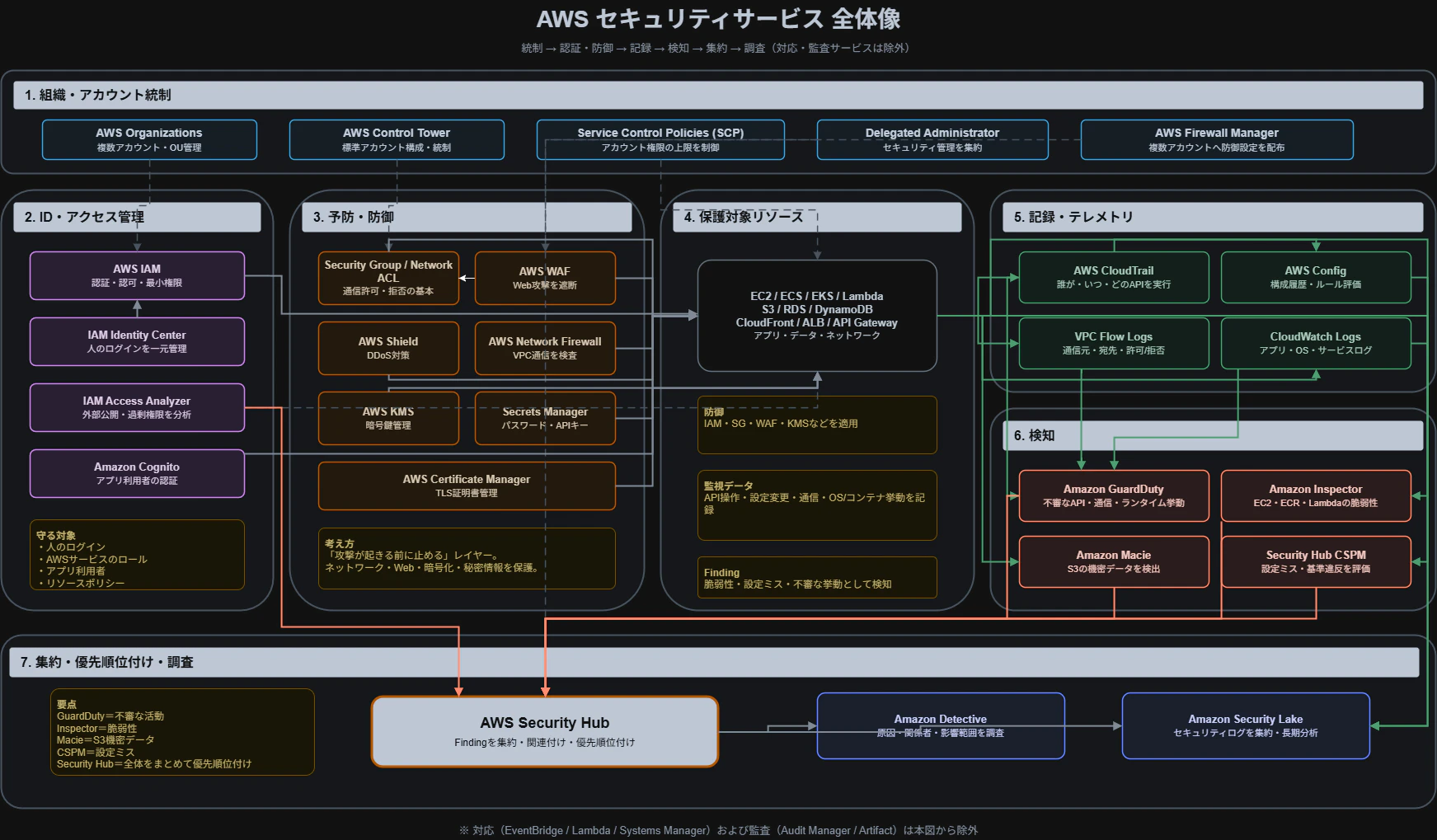Click the Amazon Inspector box
The image size is (1437, 840).
[x=1316, y=495]
